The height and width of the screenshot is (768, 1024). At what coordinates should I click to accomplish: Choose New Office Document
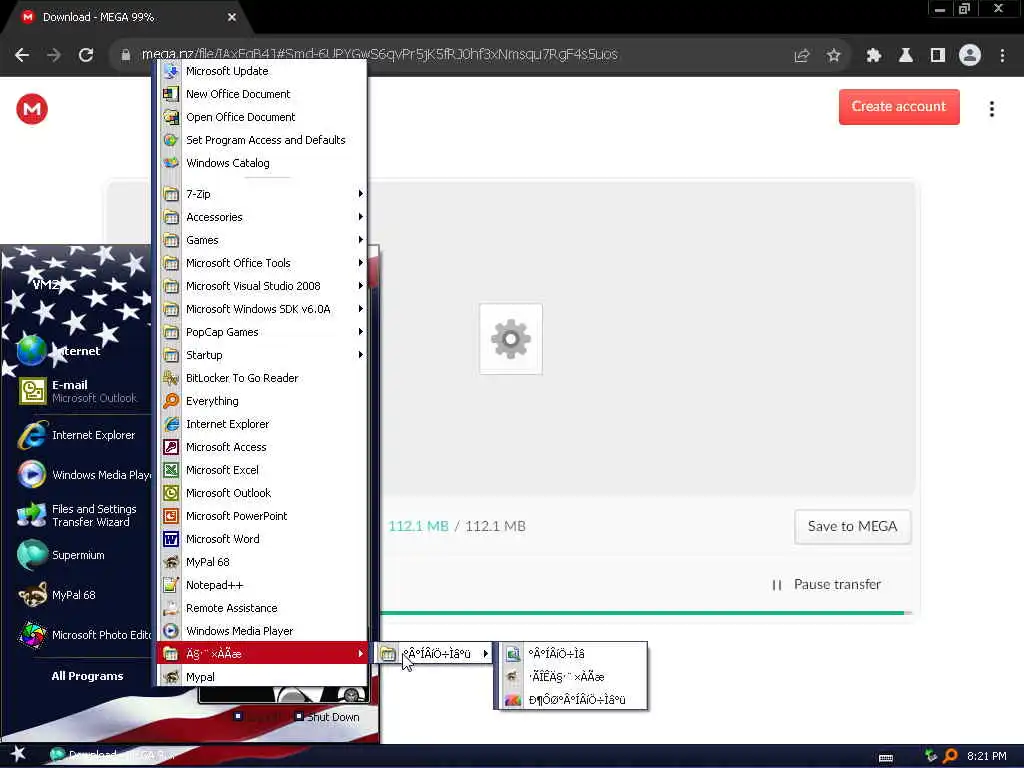coord(262,94)
